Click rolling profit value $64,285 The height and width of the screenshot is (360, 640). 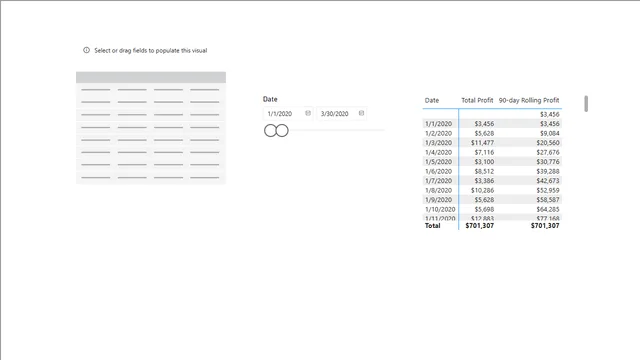[x=548, y=209]
